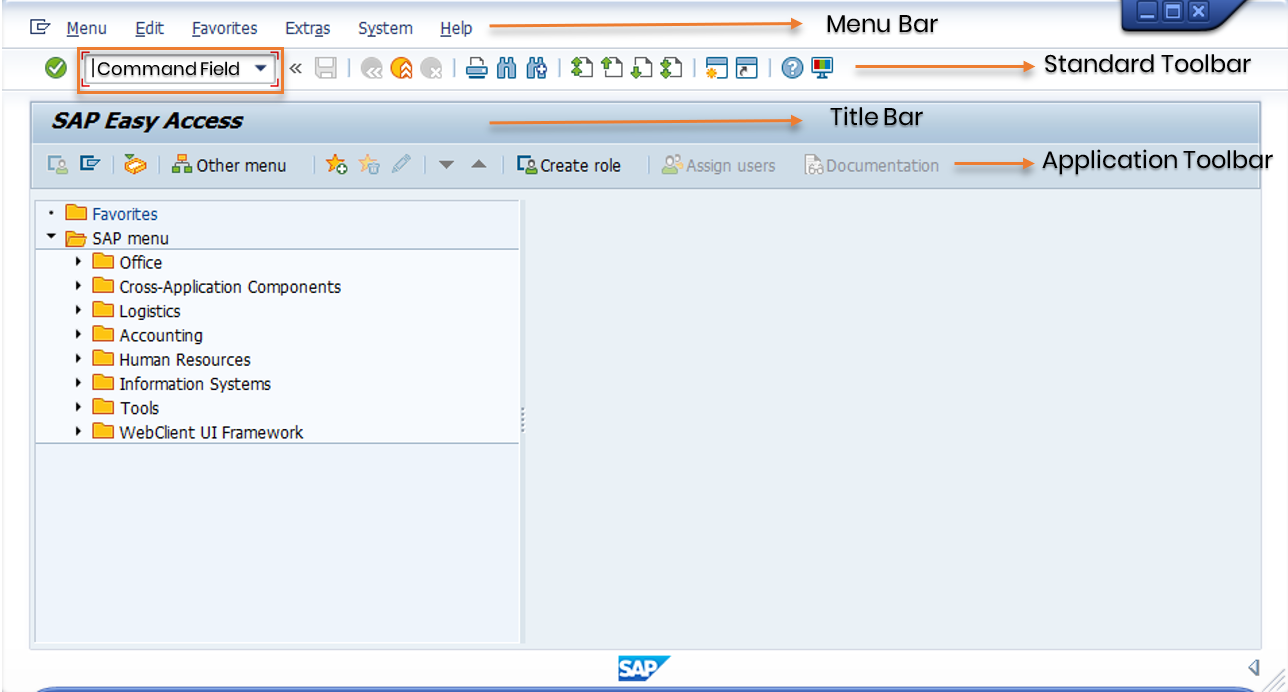Click the Assign users button
Screen dimensions: 1288x692
click(x=718, y=165)
